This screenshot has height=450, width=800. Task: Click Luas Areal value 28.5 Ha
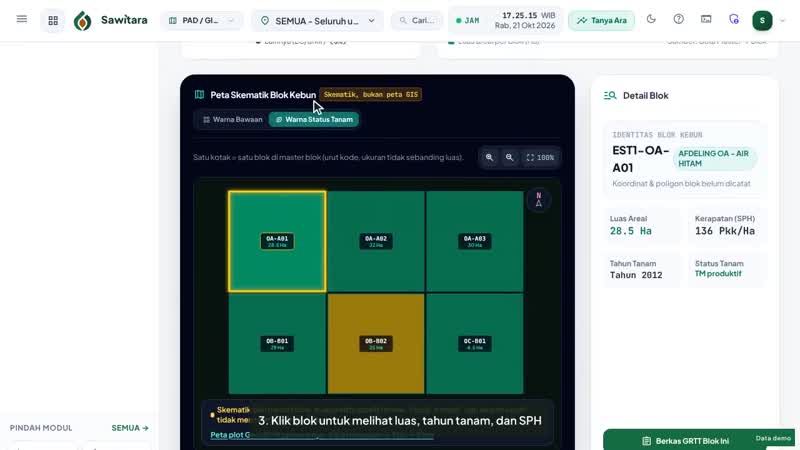(631, 231)
